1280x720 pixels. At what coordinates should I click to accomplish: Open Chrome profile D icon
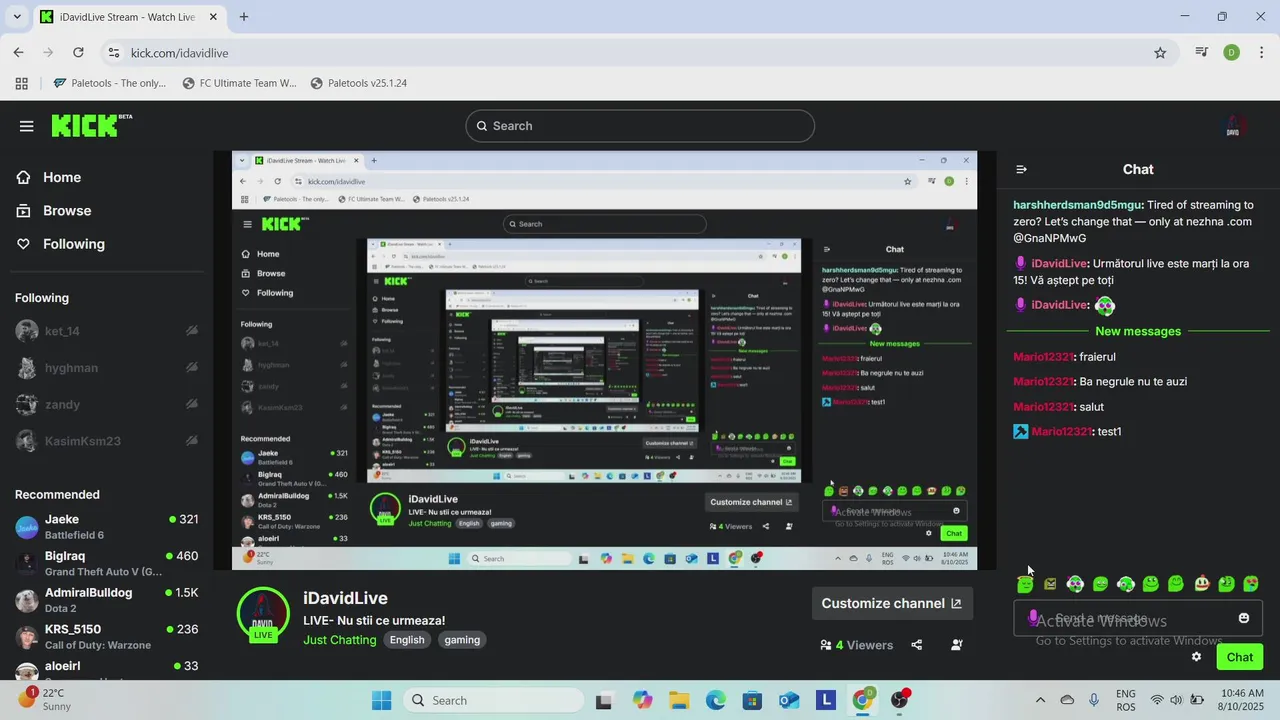1231,53
